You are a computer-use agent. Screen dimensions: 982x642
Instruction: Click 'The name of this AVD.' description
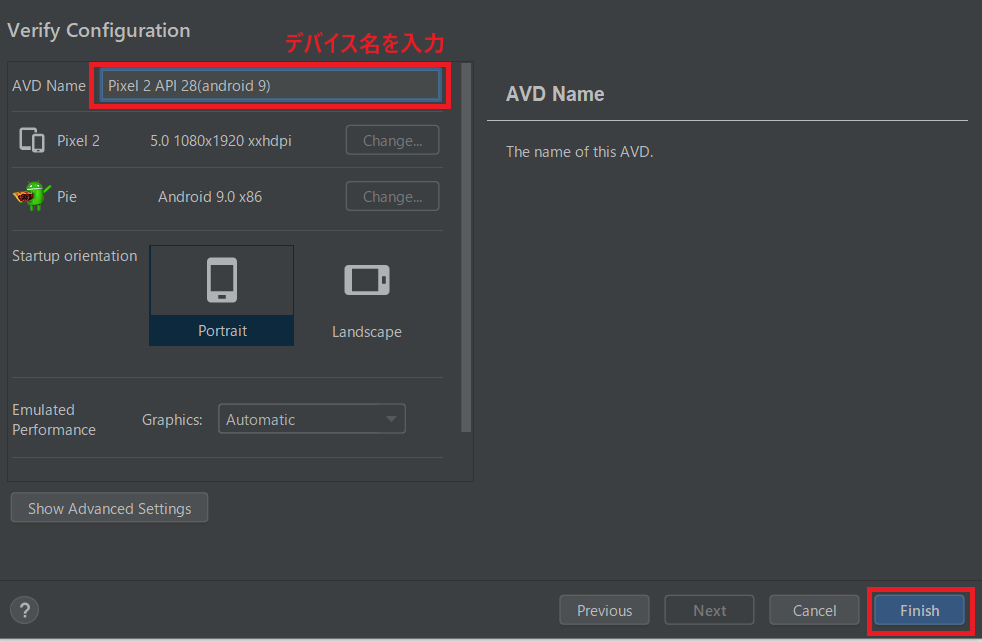tap(579, 152)
